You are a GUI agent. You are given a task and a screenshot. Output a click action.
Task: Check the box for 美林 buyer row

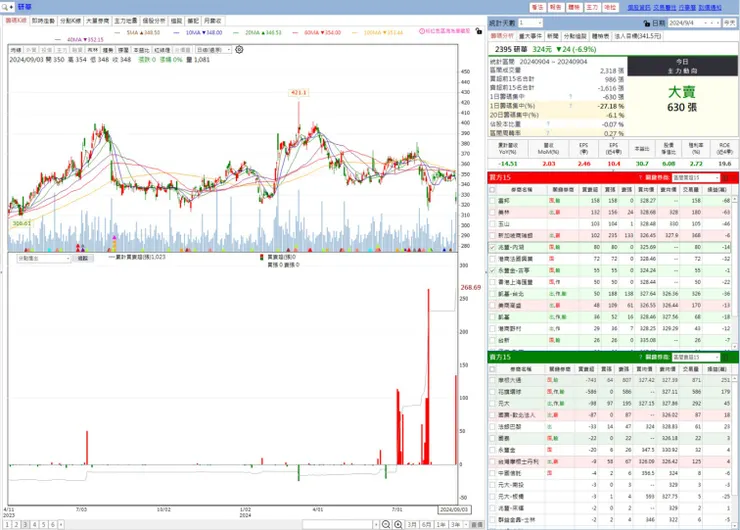(x=492, y=212)
